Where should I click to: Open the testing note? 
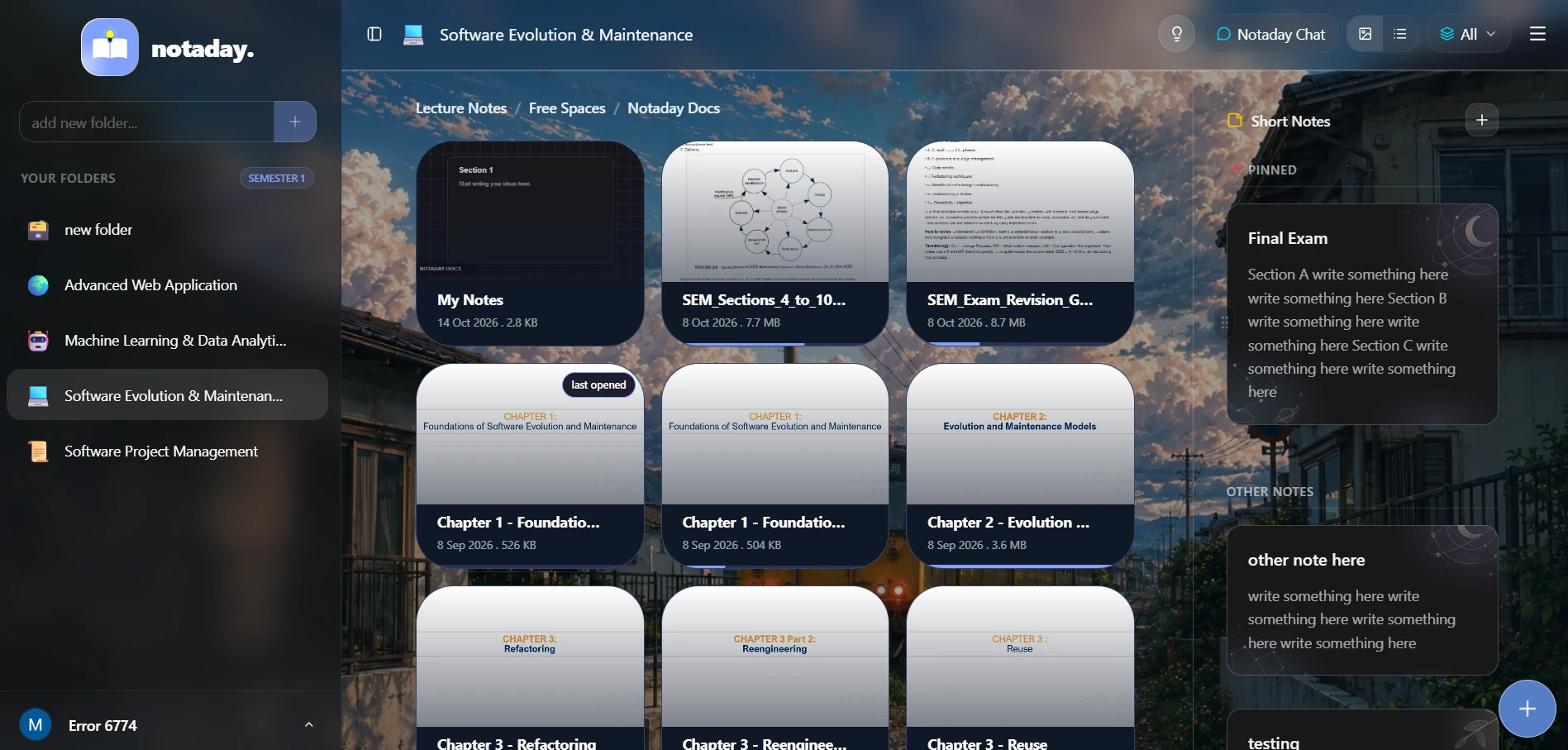pyautogui.click(x=1362, y=731)
